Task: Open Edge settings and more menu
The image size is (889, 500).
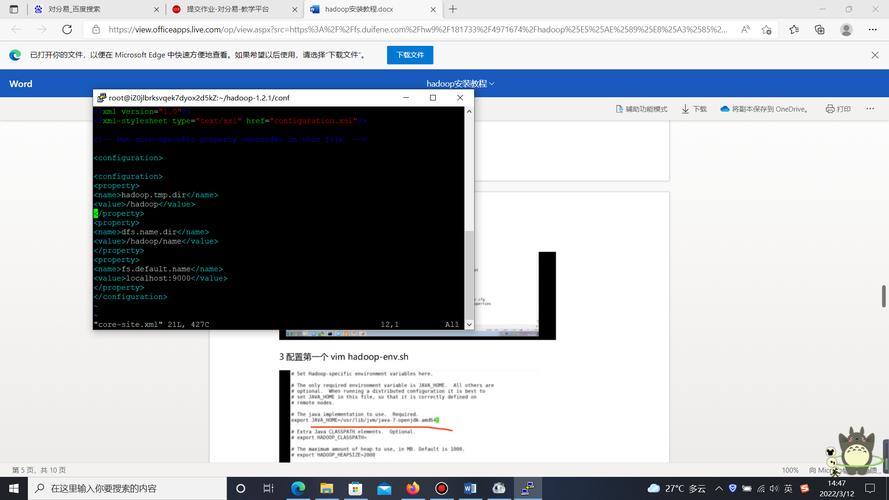Action: 873,29
